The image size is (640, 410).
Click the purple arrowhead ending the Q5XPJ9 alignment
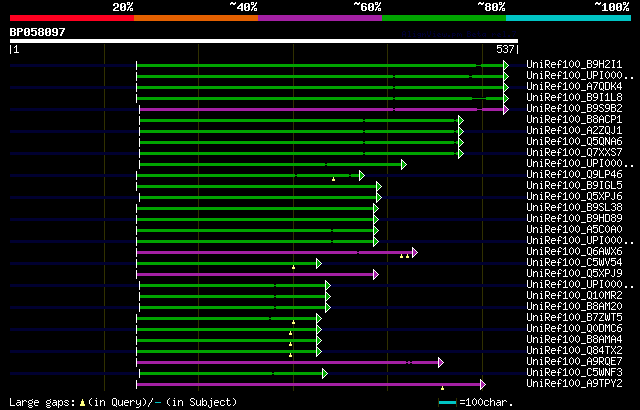(376, 275)
